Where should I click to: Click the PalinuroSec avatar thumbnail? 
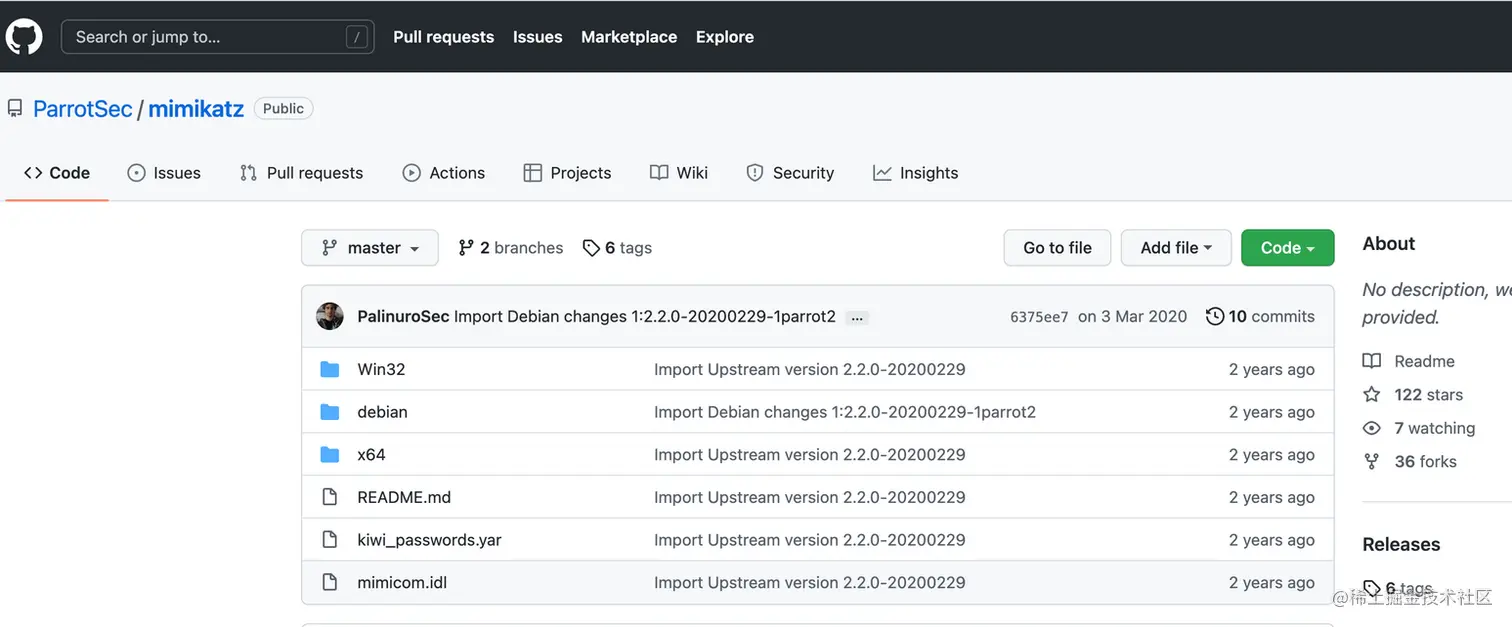pyautogui.click(x=330, y=316)
